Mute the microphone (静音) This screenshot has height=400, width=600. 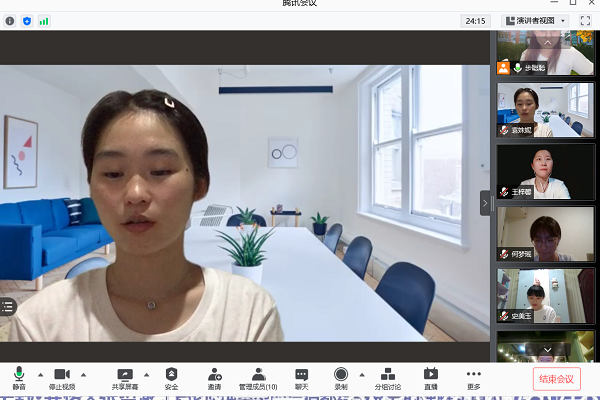(19, 377)
